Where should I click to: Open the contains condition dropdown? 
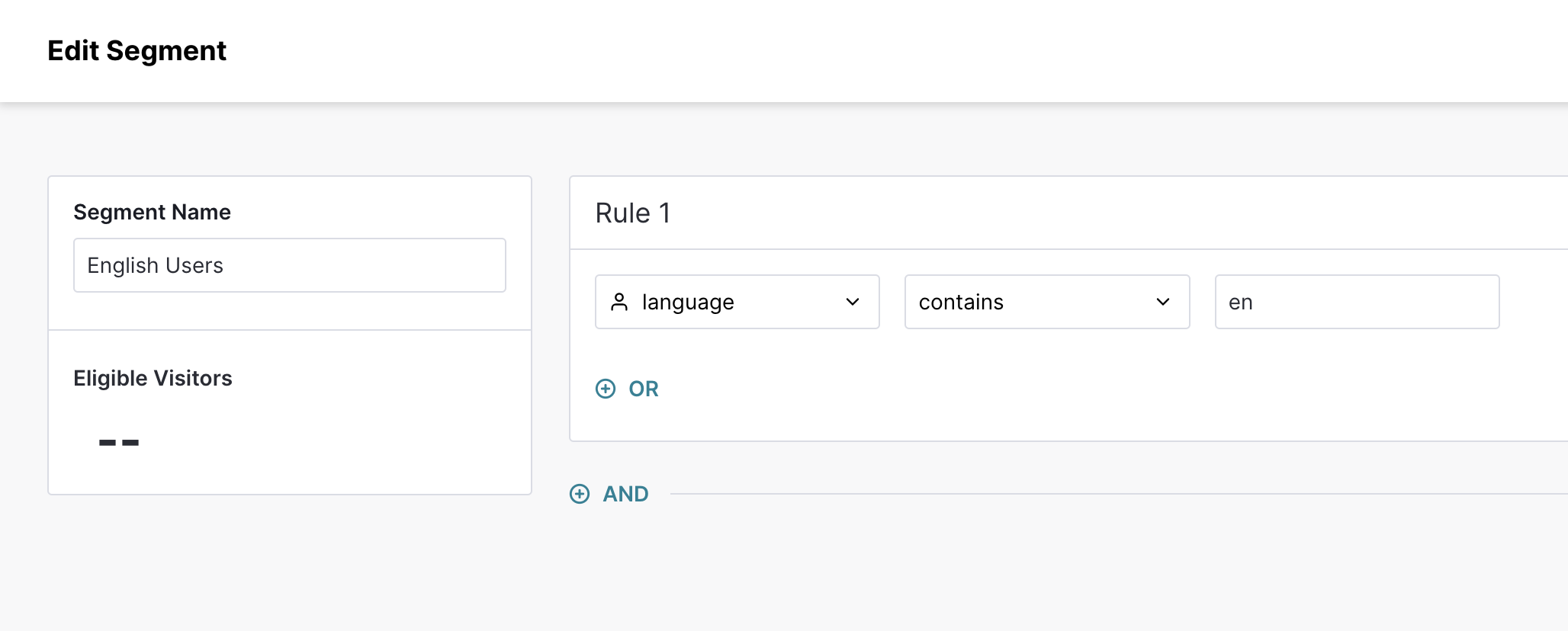click(1046, 303)
